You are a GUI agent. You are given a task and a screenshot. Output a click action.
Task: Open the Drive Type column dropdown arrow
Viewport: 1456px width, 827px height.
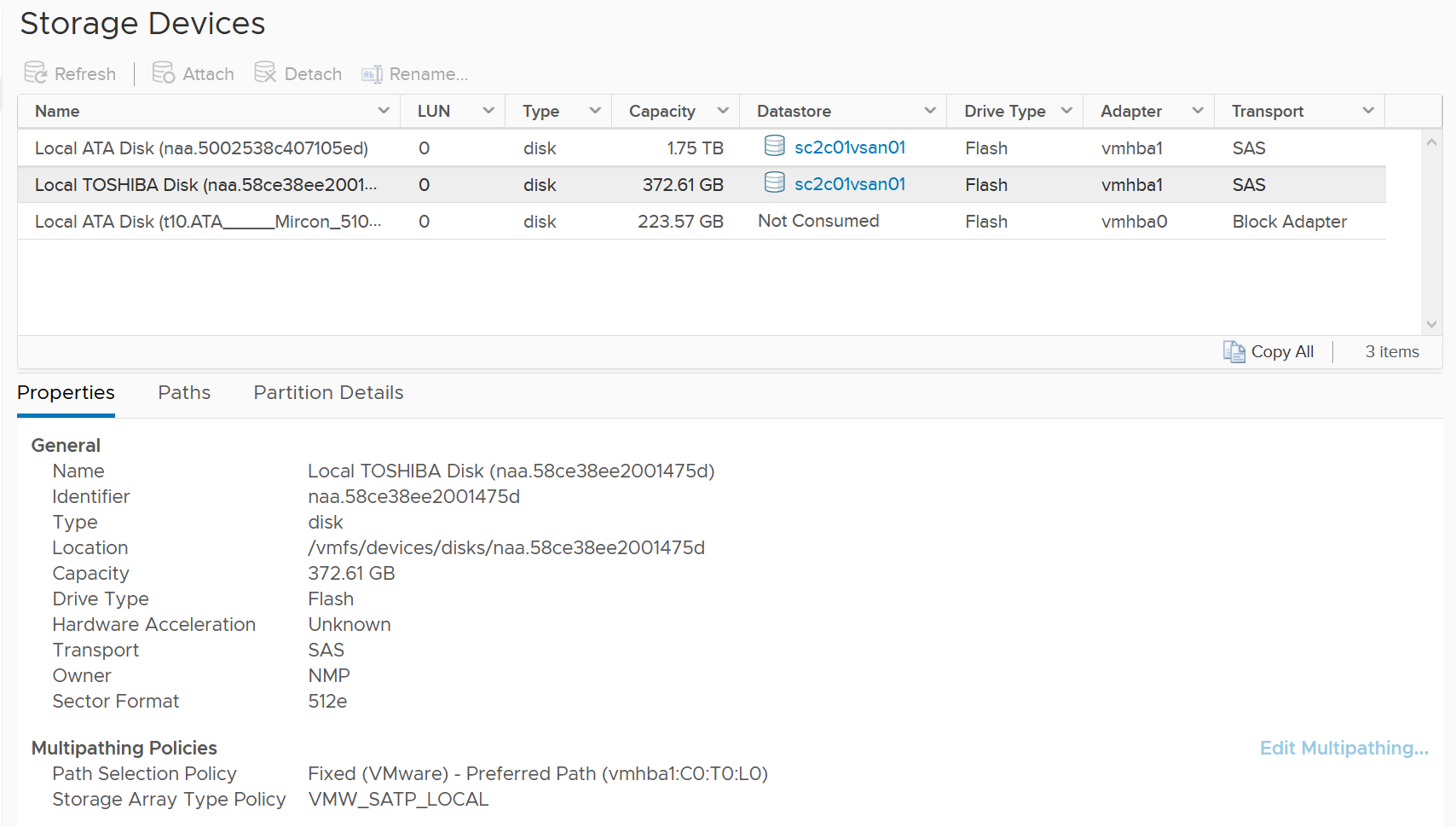click(x=1066, y=111)
